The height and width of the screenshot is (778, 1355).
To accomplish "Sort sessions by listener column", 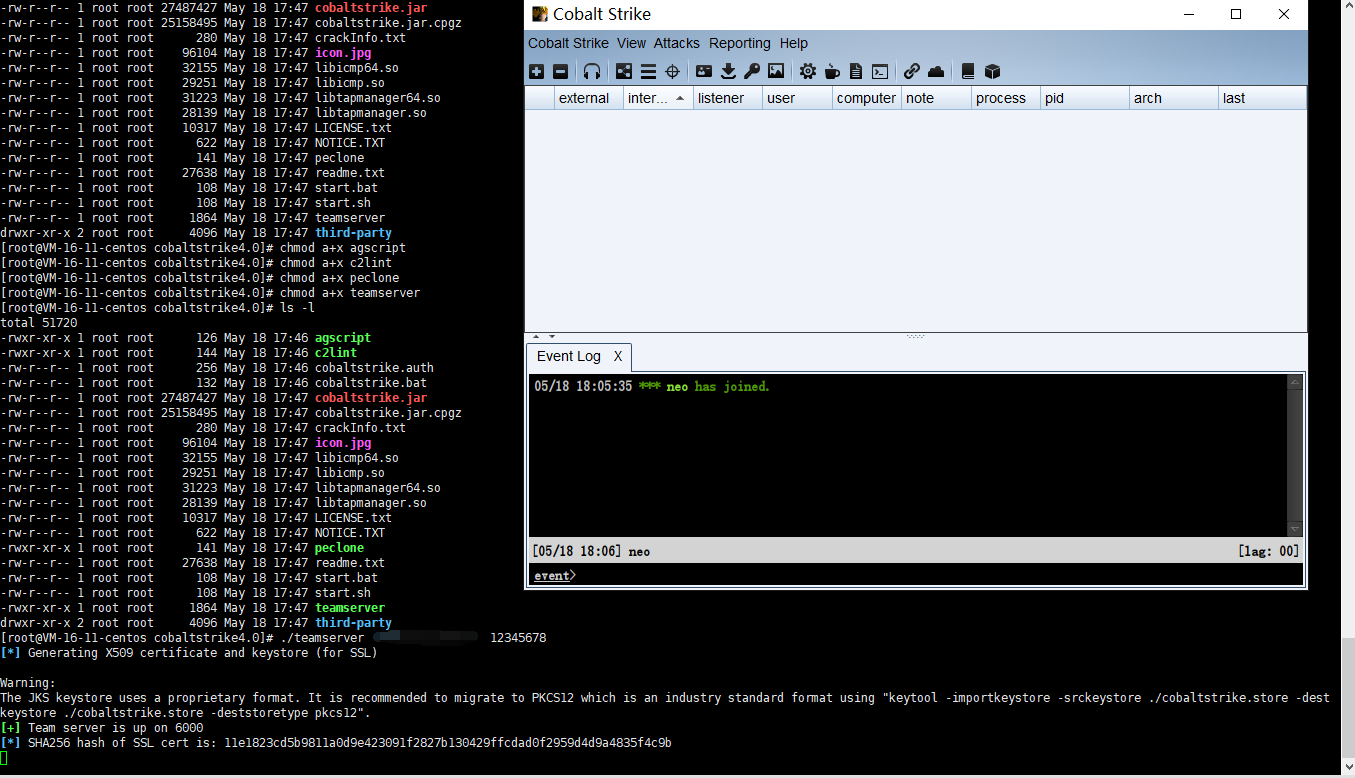I will pos(728,98).
